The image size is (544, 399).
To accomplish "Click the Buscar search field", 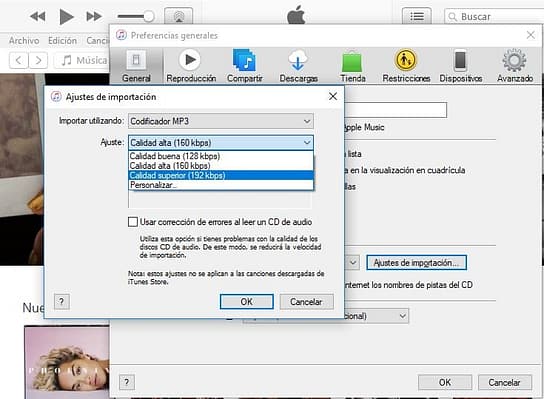I will click(x=494, y=16).
